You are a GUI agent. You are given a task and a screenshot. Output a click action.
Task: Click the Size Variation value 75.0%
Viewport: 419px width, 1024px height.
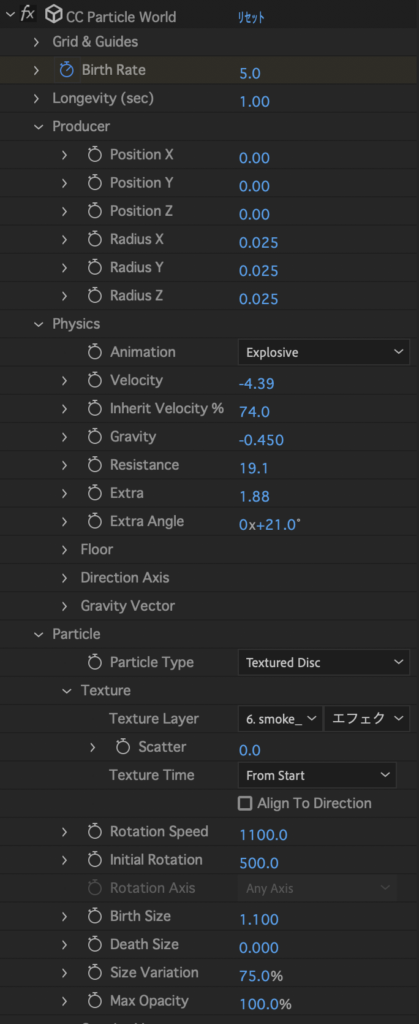pos(260,976)
